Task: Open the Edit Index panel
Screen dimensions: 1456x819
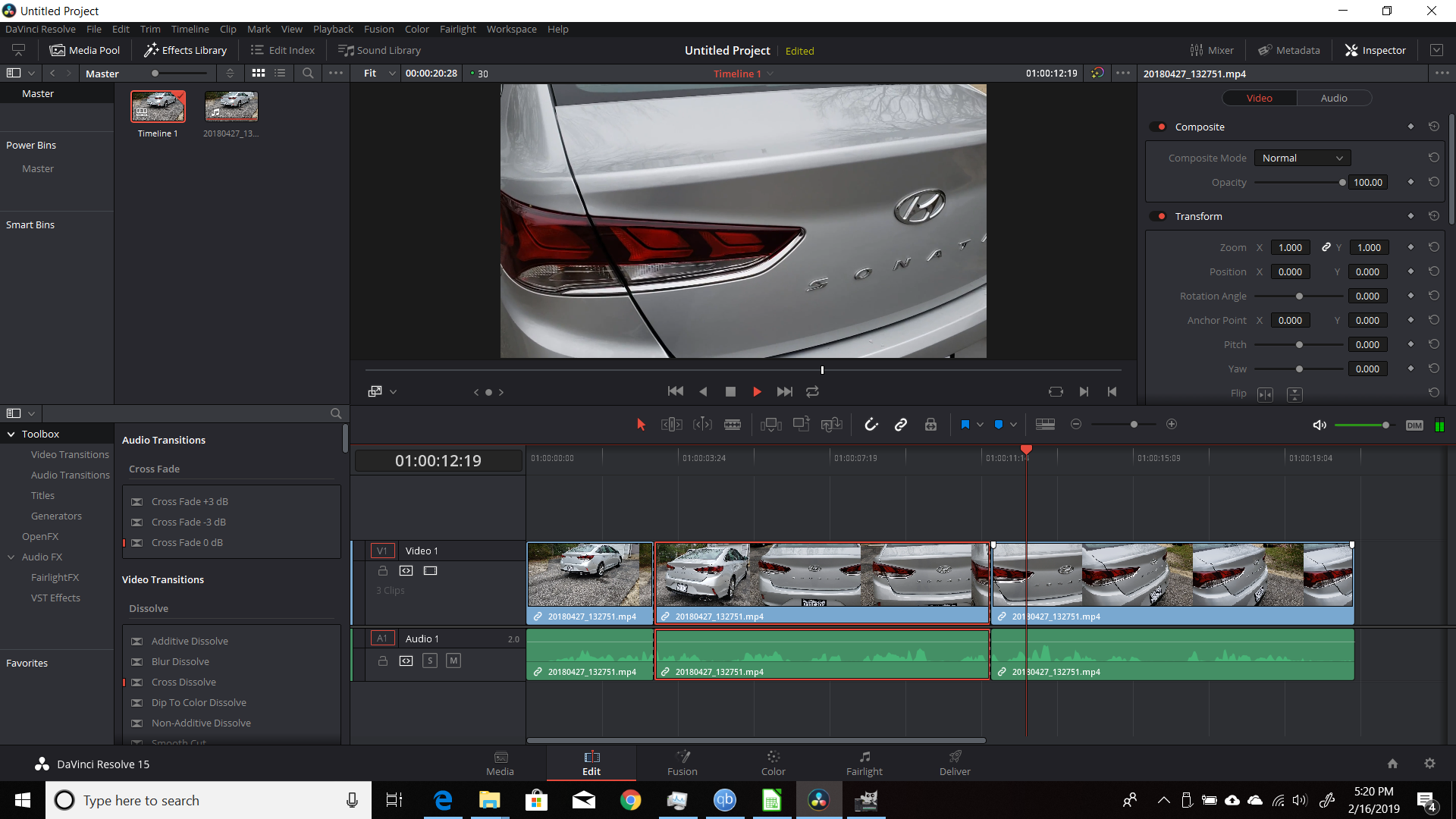Action: pyautogui.click(x=283, y=50)
